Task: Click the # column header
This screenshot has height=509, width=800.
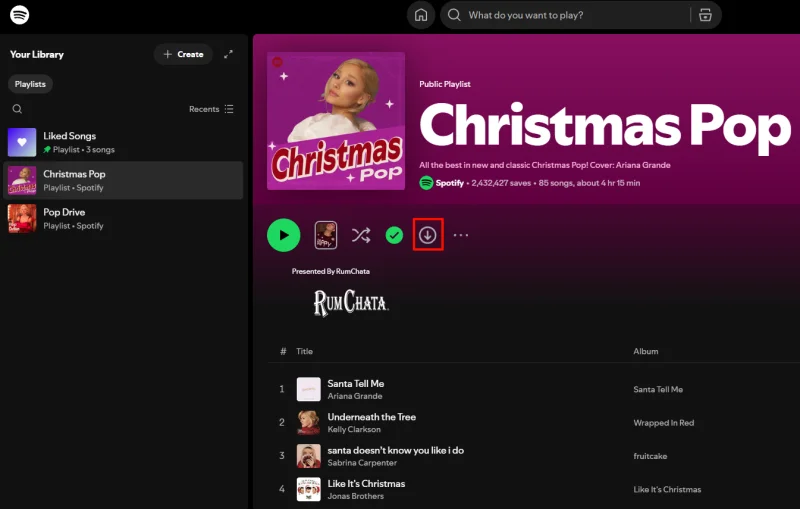Action: (283, 351)
